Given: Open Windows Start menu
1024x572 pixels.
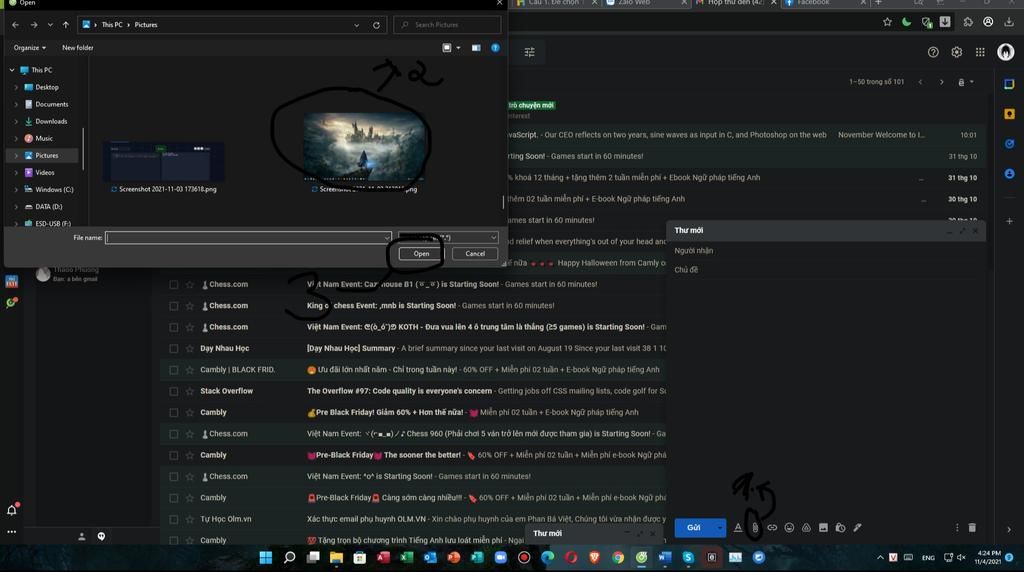Looking at the screenshot, I should pyautogui.click(x=266, y=557).
